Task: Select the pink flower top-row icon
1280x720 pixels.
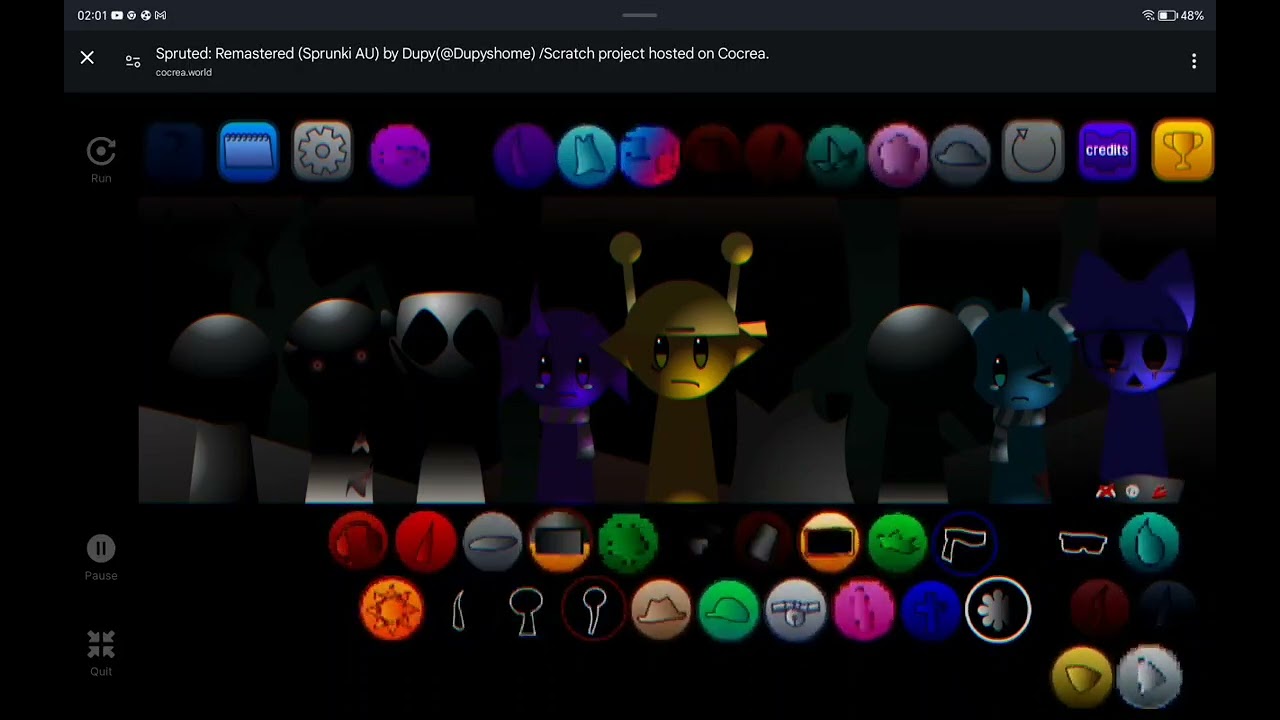Action: pos(898,155)
